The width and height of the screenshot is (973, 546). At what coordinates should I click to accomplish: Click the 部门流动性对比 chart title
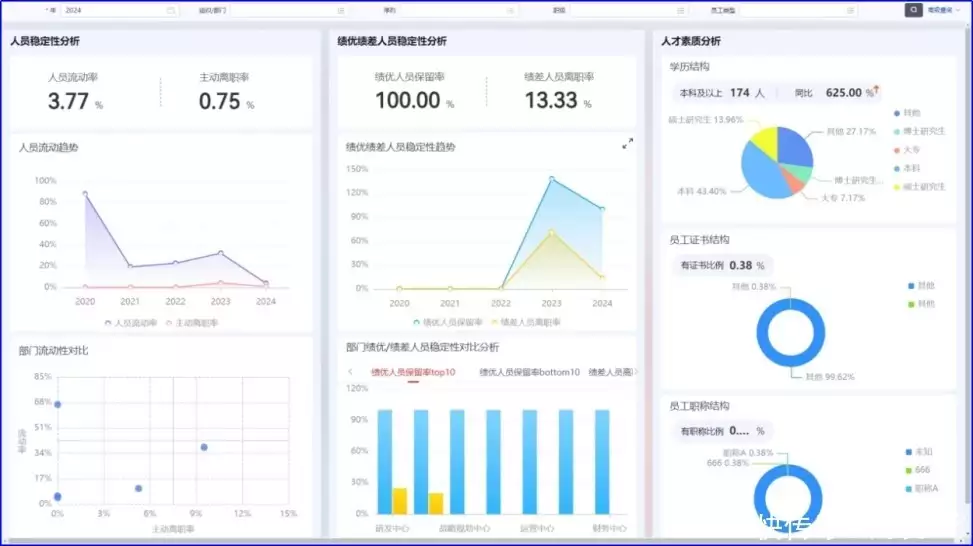[x=53, y=351]
